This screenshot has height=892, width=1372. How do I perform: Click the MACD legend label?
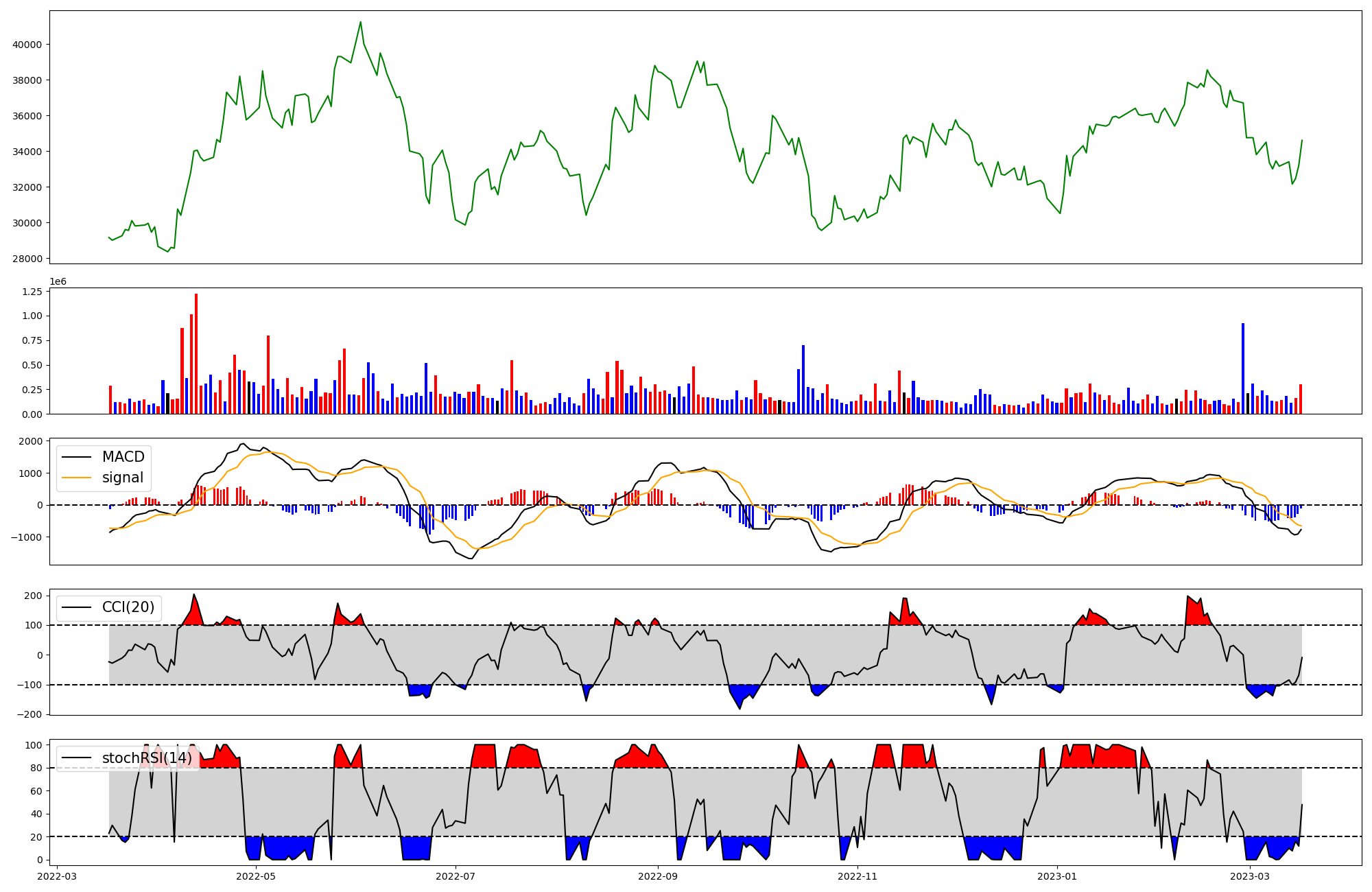click(x=123, y=457)
